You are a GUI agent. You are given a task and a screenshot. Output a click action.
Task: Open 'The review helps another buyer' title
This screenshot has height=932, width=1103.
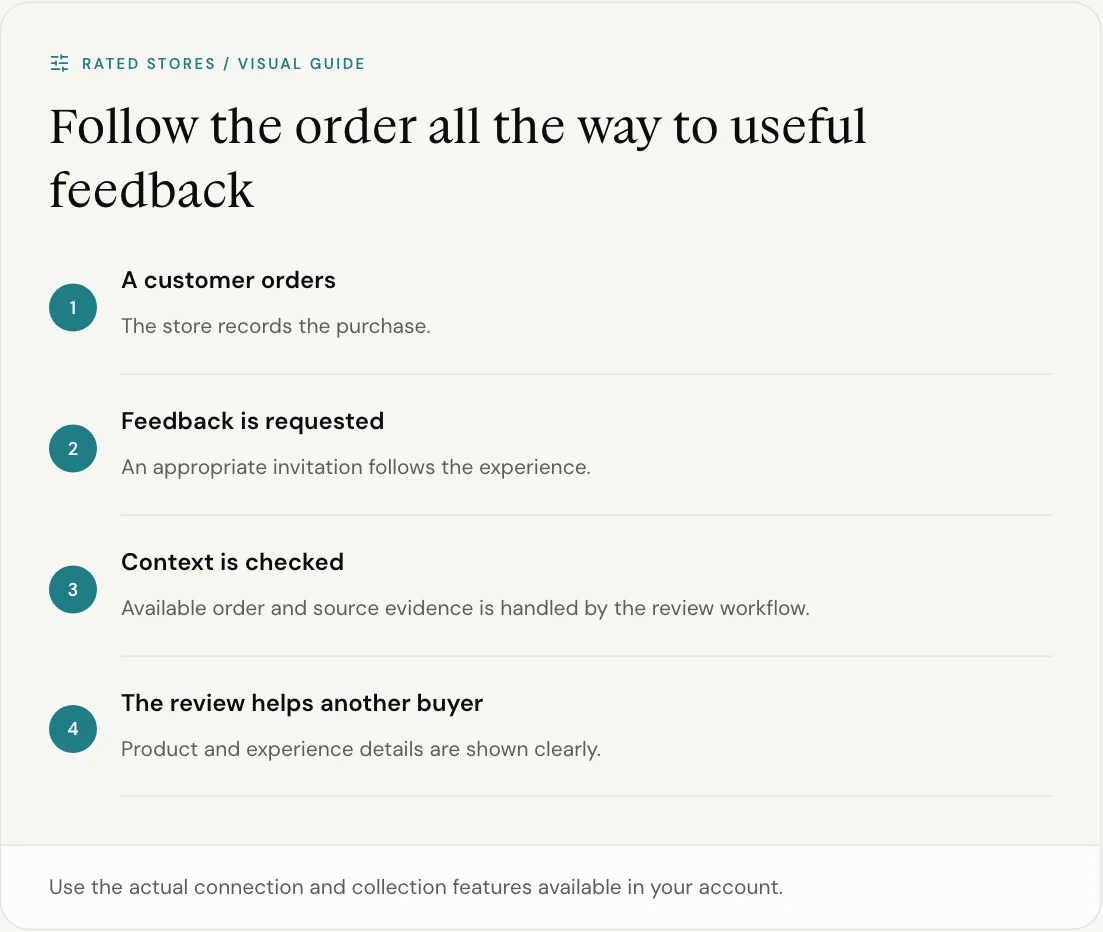pyautogui.click(x=302, y=703)
